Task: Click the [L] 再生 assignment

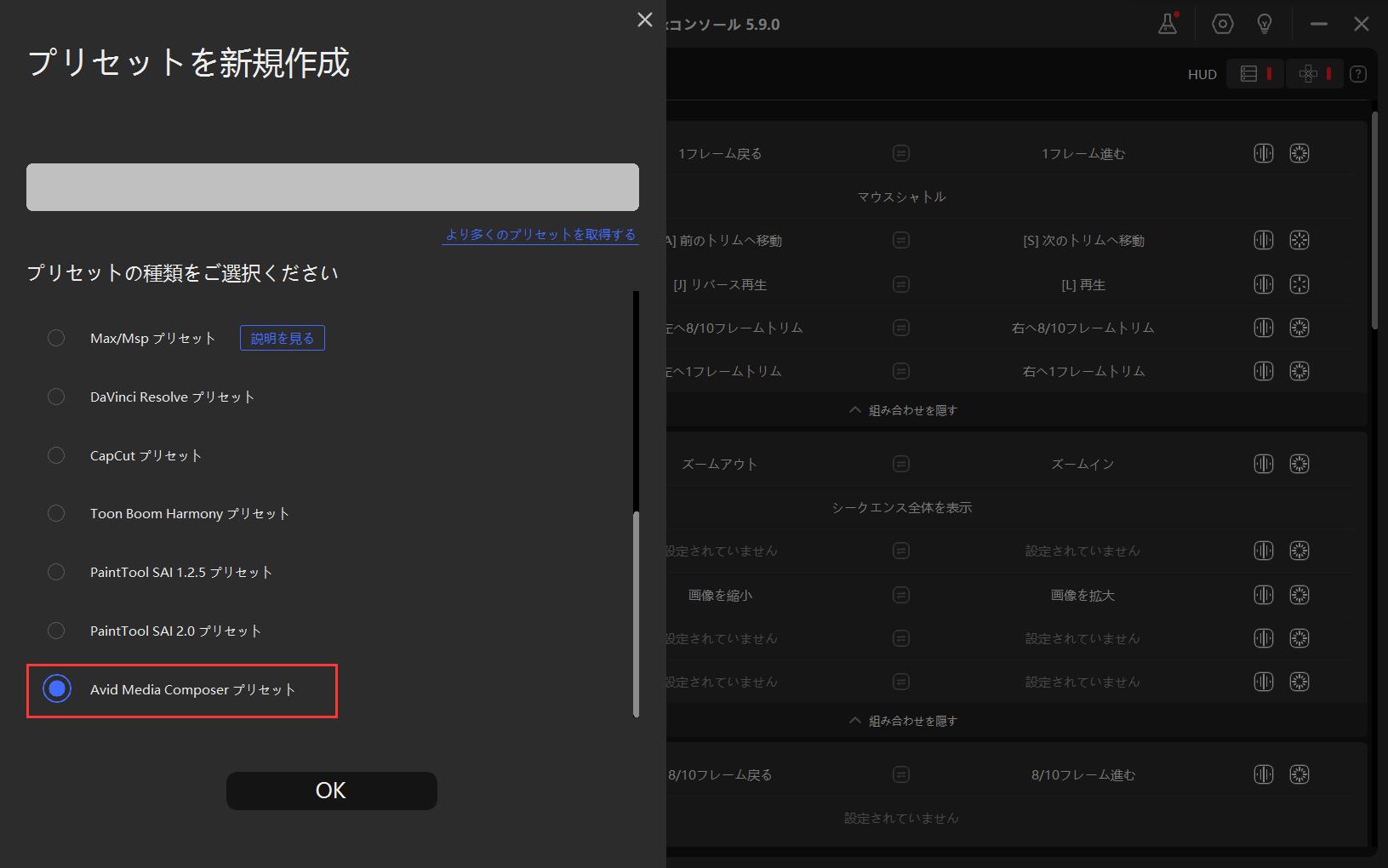Action: coord(1082,284)
